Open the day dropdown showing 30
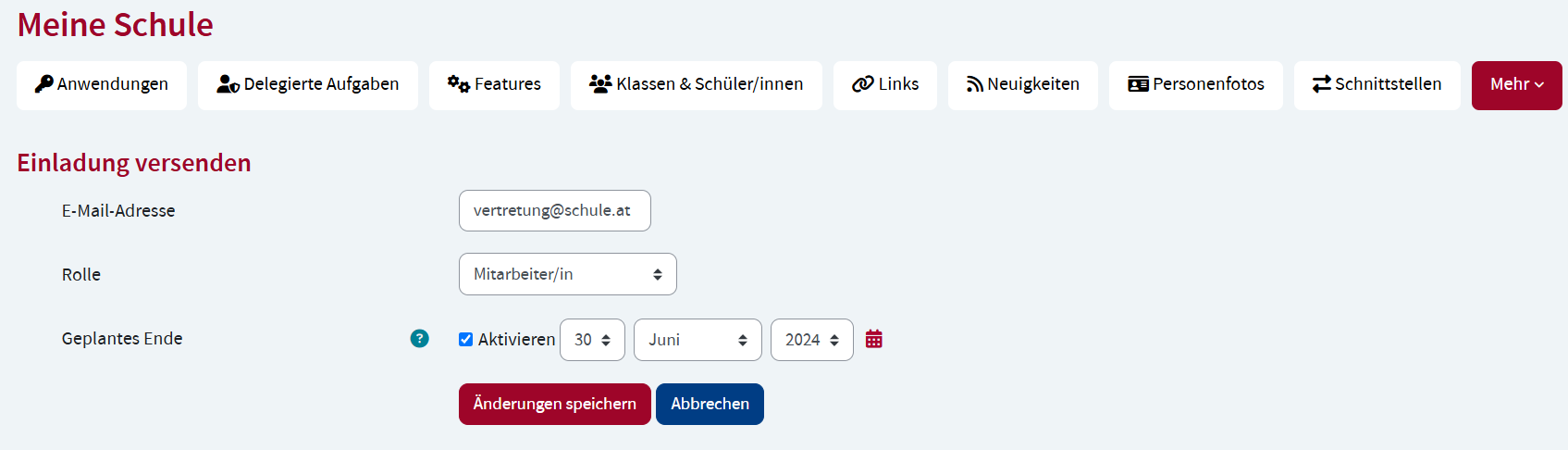This screenshot has height=450, width=1568. click(593, 340)
